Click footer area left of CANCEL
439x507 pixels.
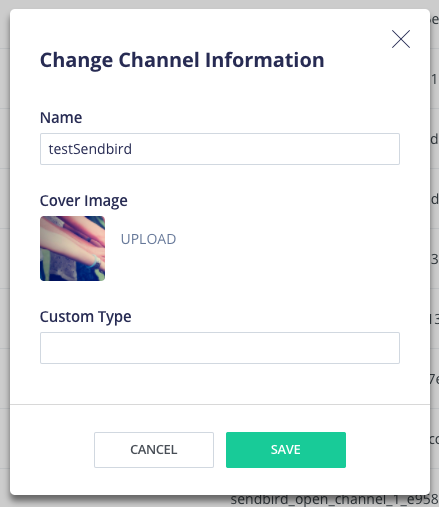click(52, 450)
